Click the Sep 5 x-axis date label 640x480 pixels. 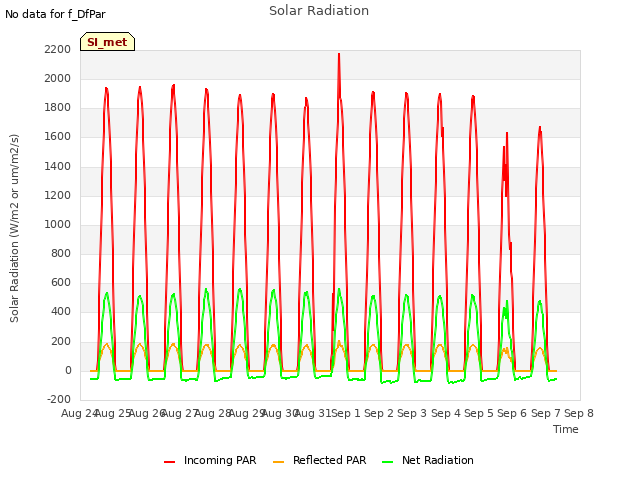tap(479, 413)
